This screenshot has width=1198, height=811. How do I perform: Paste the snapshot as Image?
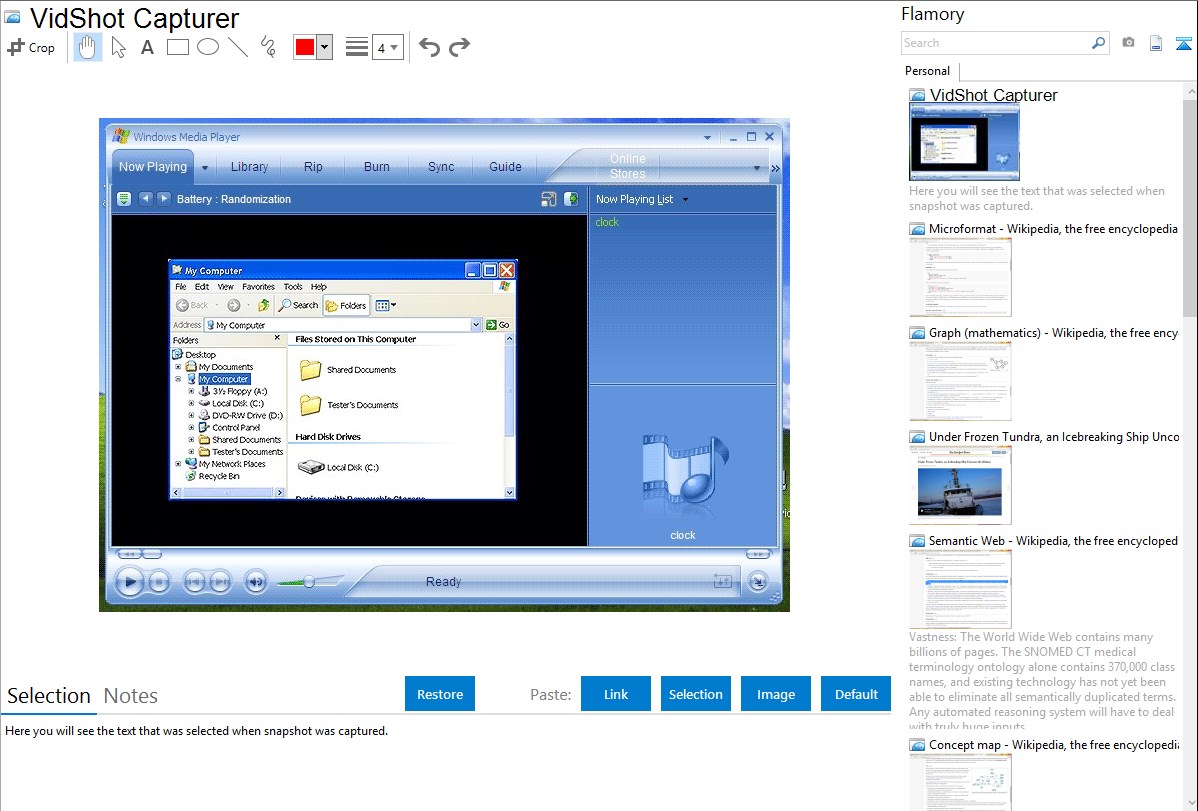point(776,694)
